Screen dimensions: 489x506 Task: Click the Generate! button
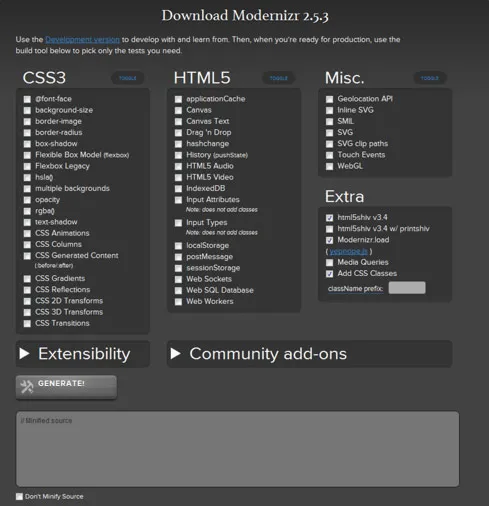(66, 387)
